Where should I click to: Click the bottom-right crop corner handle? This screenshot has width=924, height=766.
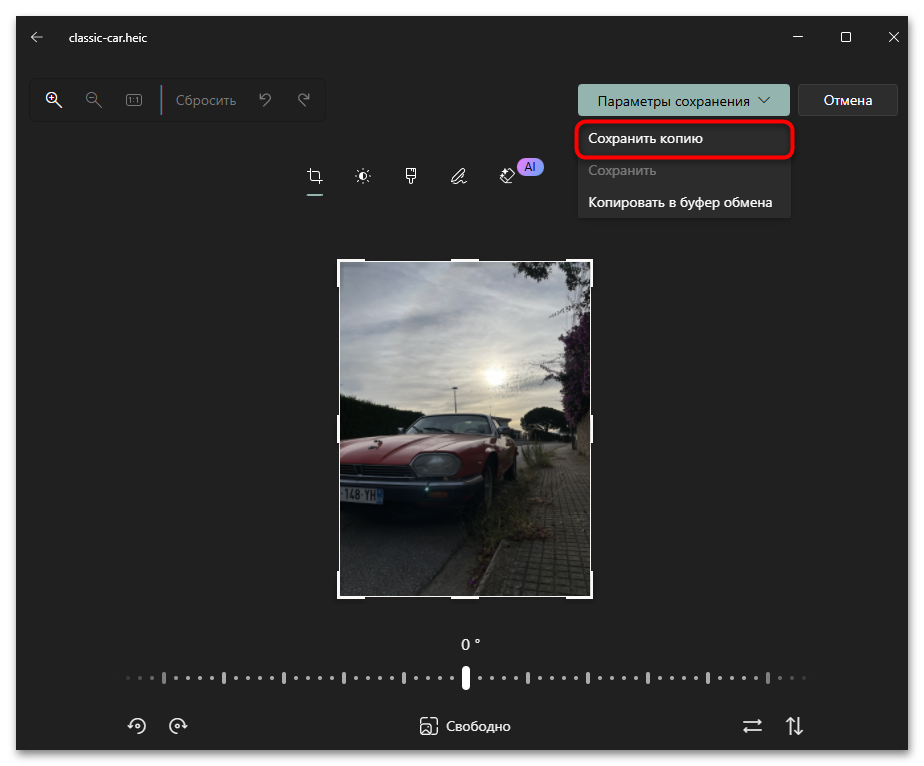pos(590,596)
